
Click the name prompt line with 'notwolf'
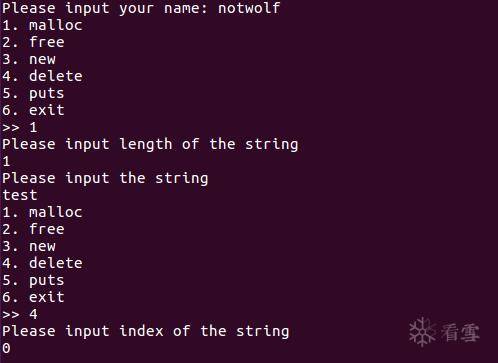[141, 8]
